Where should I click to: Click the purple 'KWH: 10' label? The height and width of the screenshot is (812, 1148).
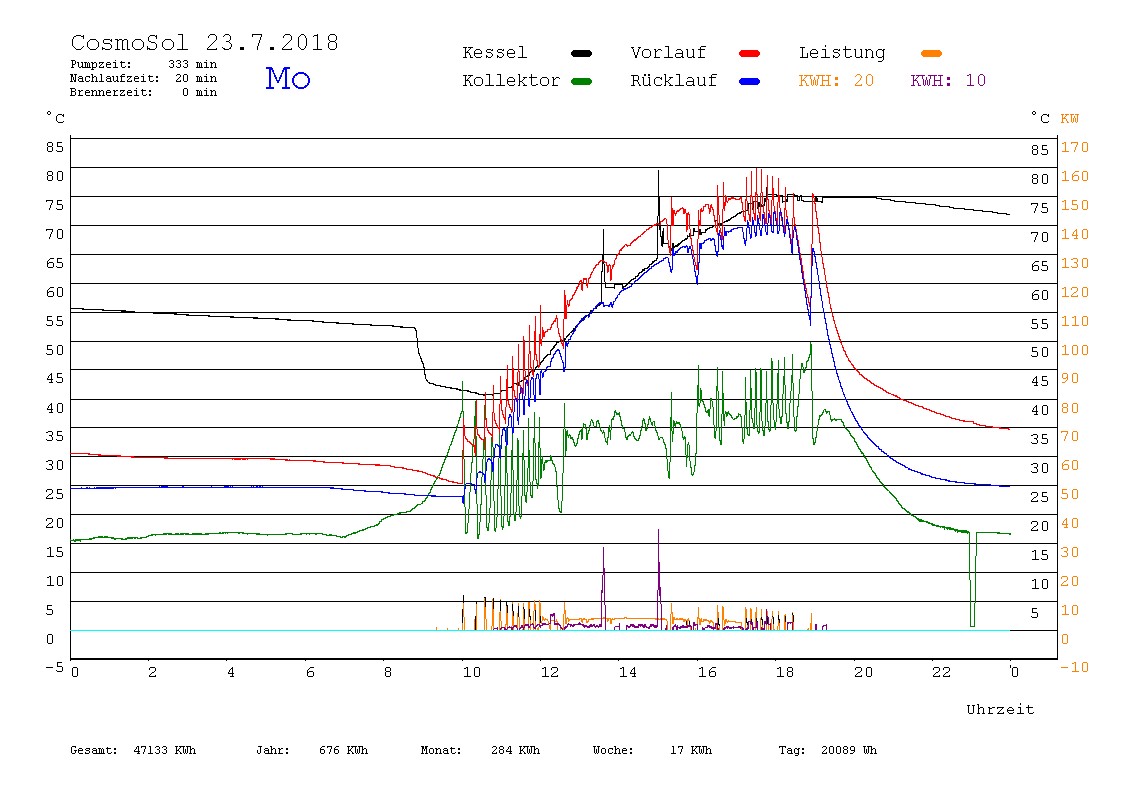(x=948, y=81)
